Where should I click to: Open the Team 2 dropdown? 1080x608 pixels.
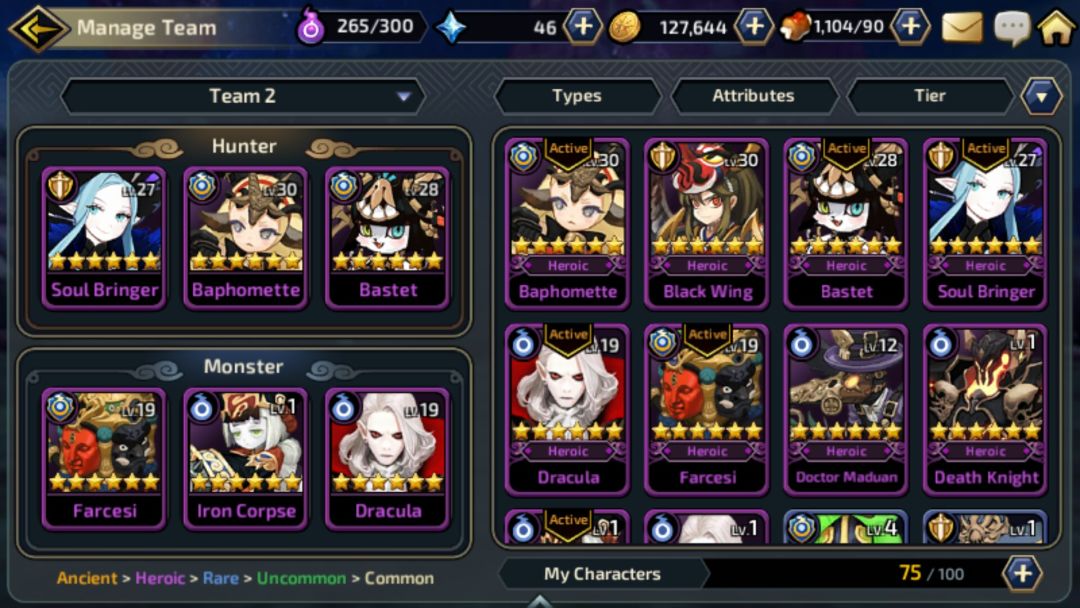pyautogui.click(x=243, y=96)
